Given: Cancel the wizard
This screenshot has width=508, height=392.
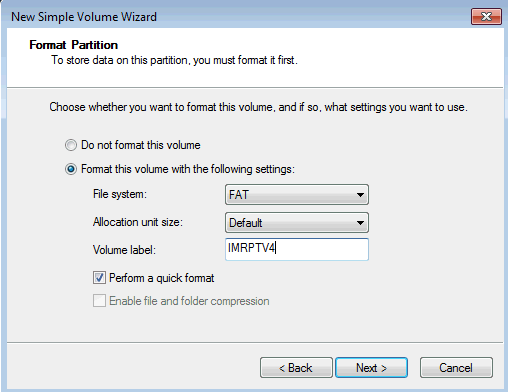Looking at the screenshot, I should (x=456, y=368).
